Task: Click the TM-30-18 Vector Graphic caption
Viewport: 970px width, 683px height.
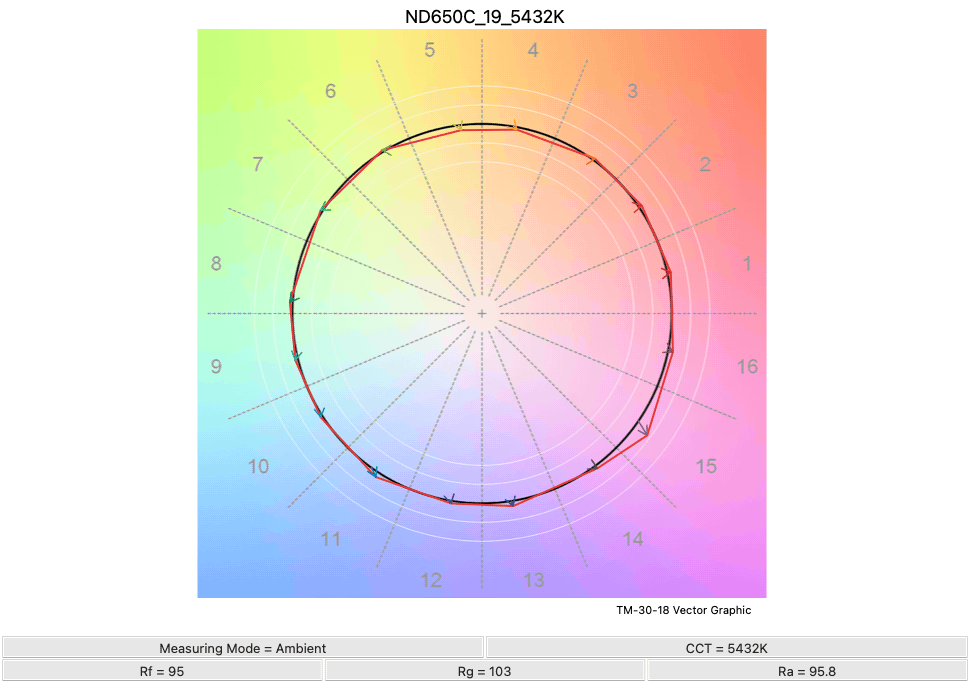Action: point(684,610)
